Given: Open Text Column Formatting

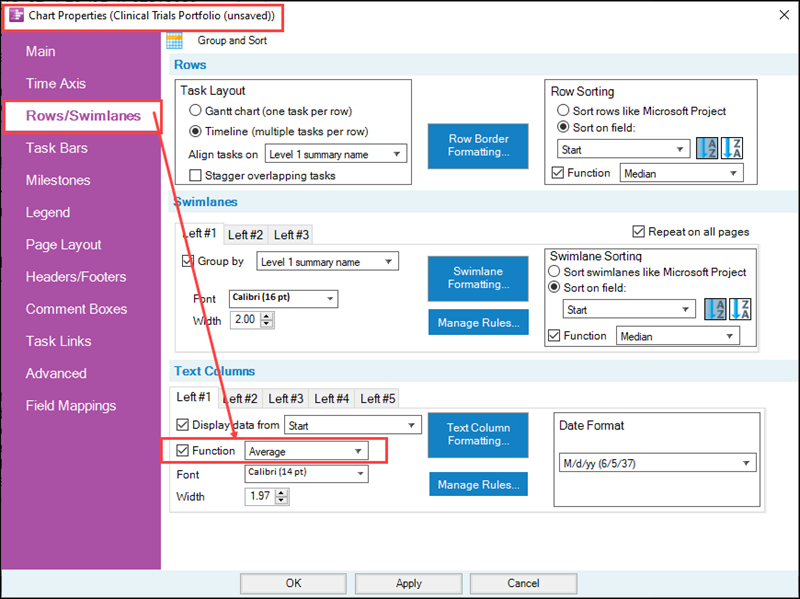Looking at the screenshot, I should [478, 435].
